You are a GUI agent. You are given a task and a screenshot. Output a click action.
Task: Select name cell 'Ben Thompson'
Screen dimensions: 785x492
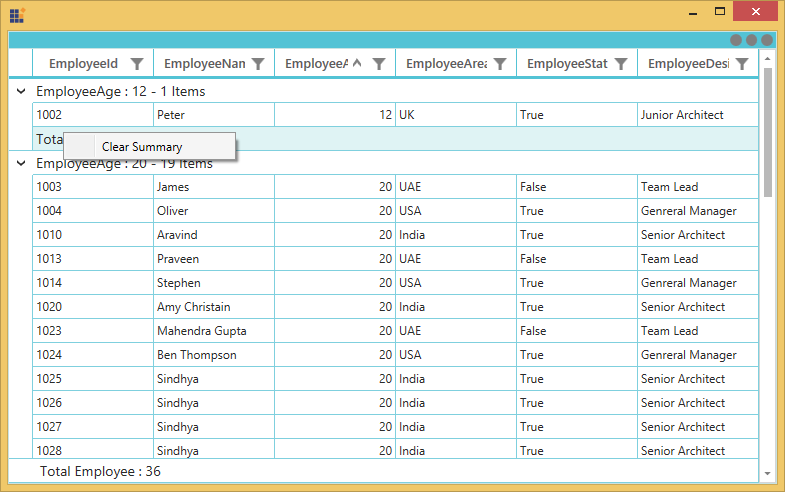coord(214,355)
